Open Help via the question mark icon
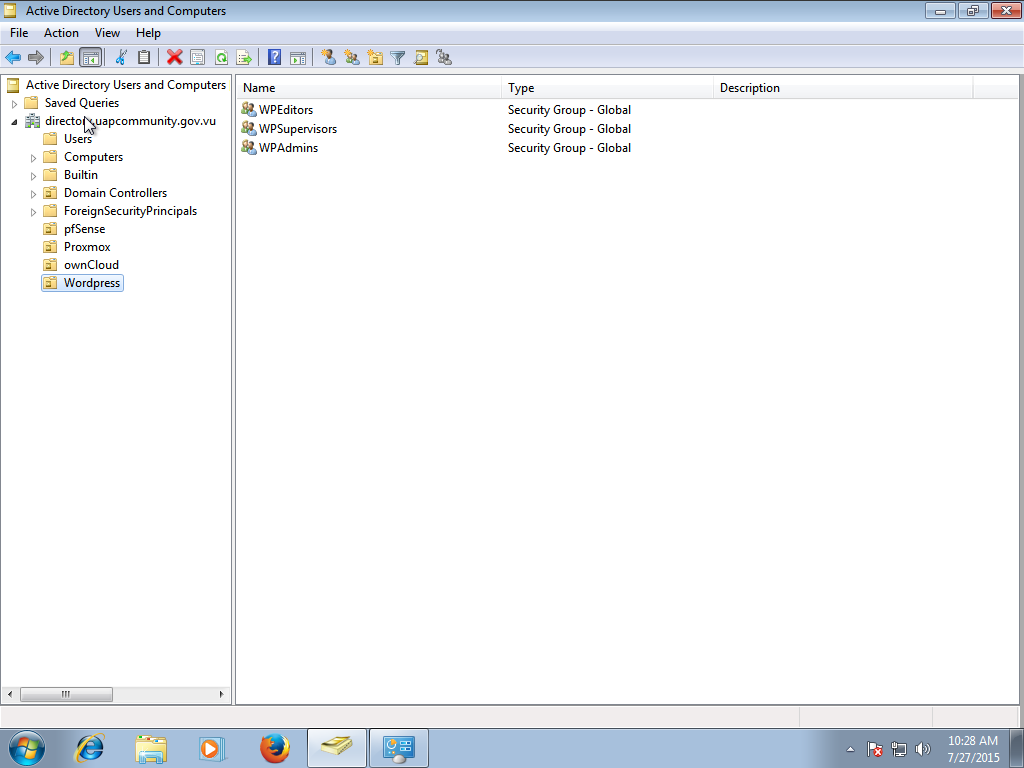This screenshot has height=768, width=1024. click(x=274, y=58)
